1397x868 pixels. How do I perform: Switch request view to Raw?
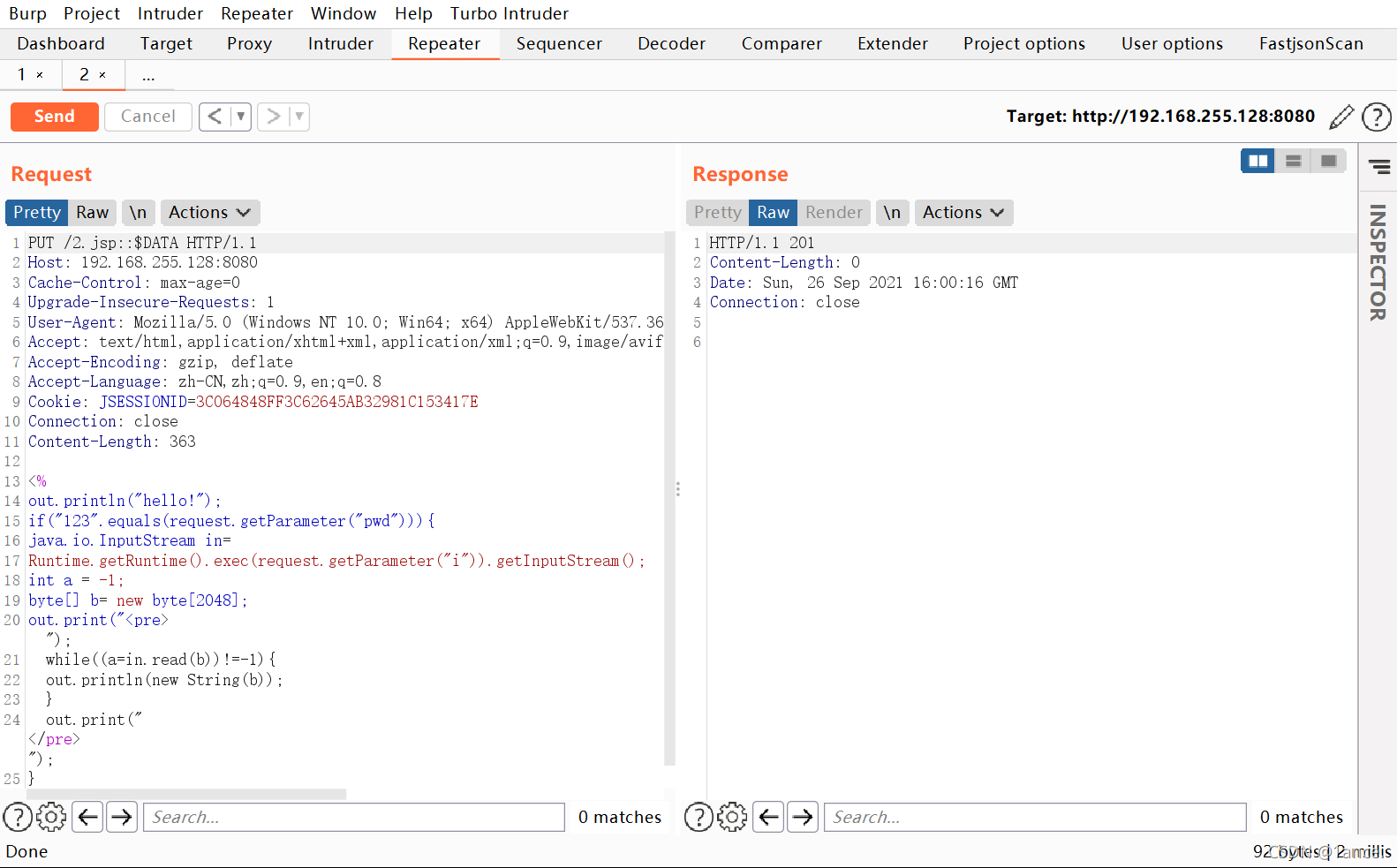tap(92, 213)
